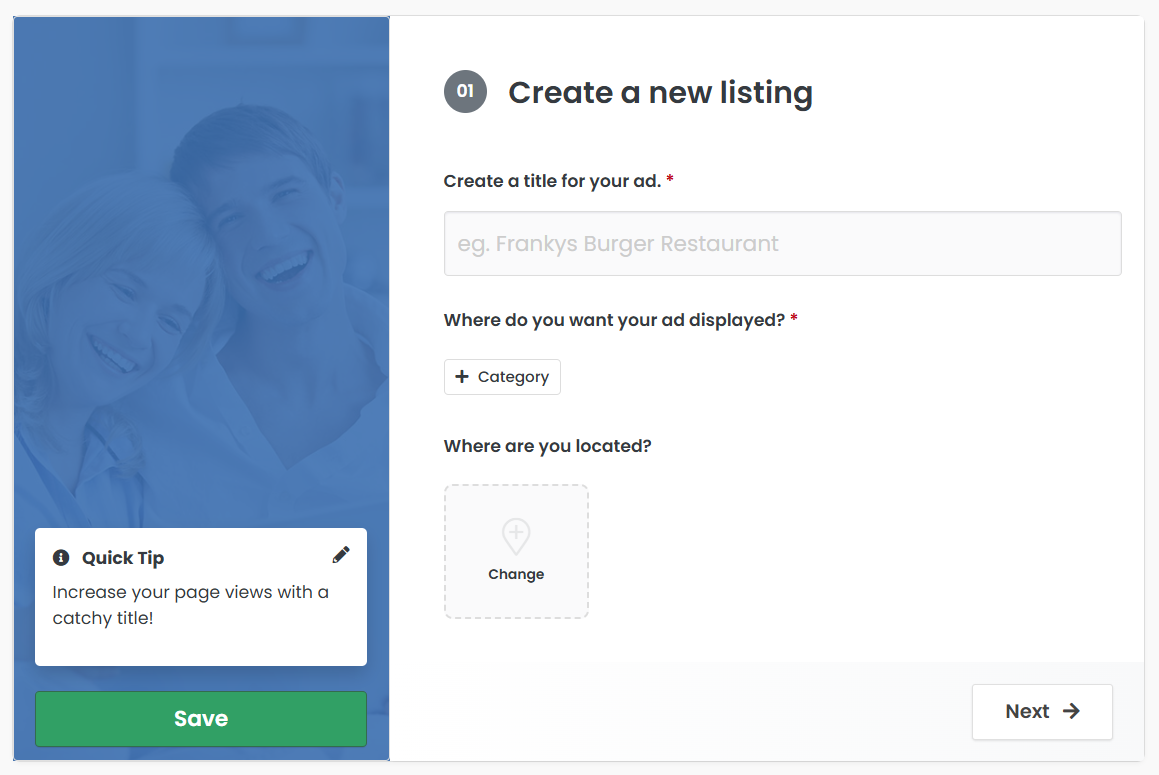Click the step 01 number badge

[465, 92]
